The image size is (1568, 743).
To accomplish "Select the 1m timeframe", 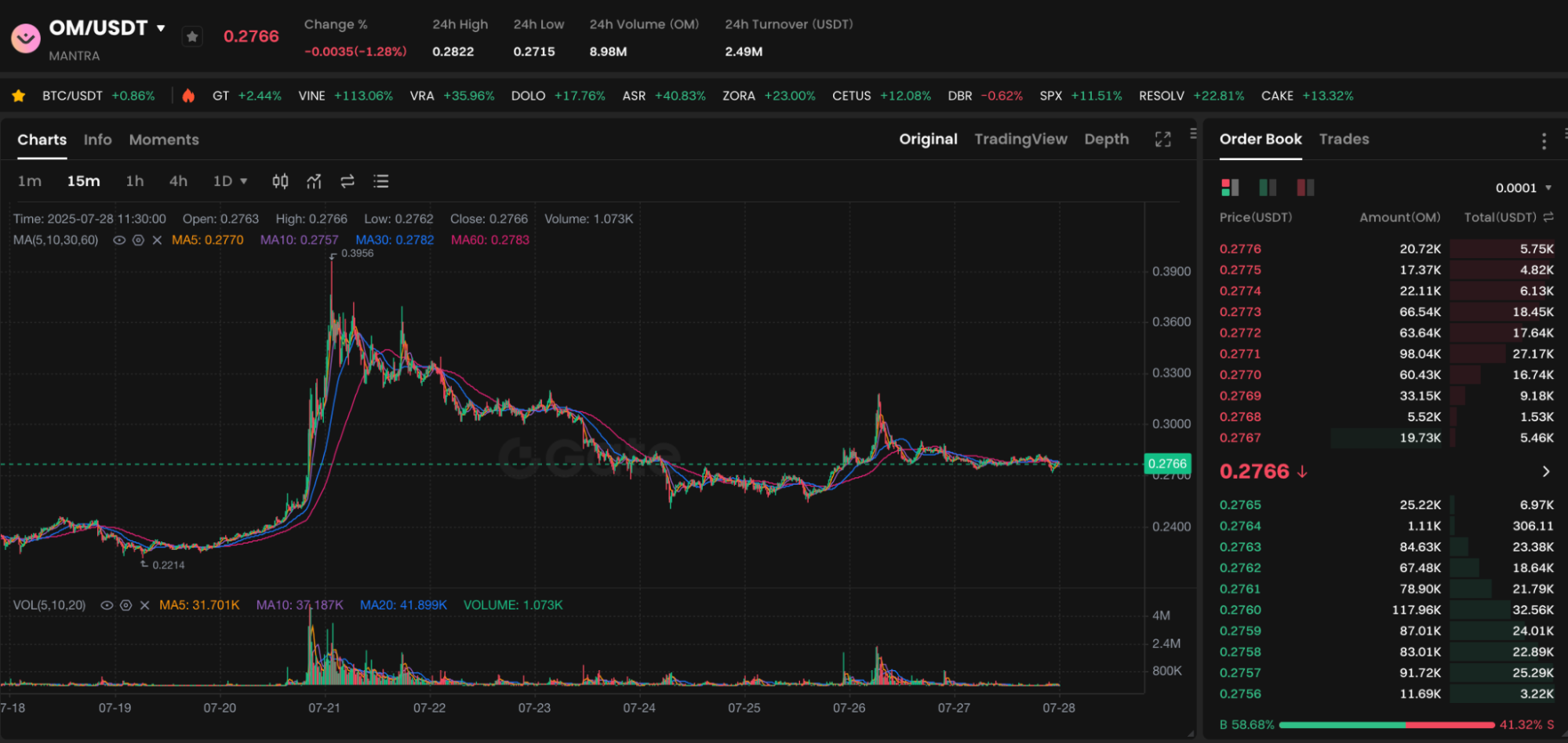I will pyautogui.click(x=29, y=181).
